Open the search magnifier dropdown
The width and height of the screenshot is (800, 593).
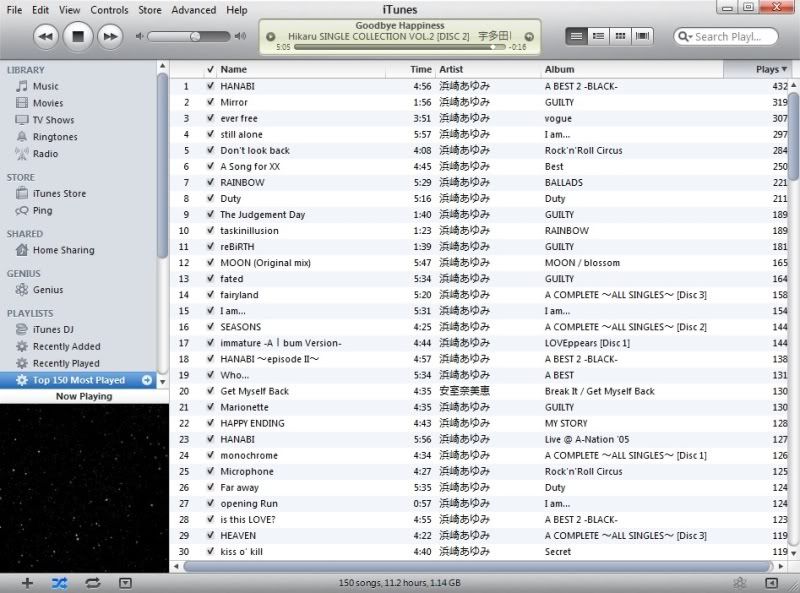(685, 37)
